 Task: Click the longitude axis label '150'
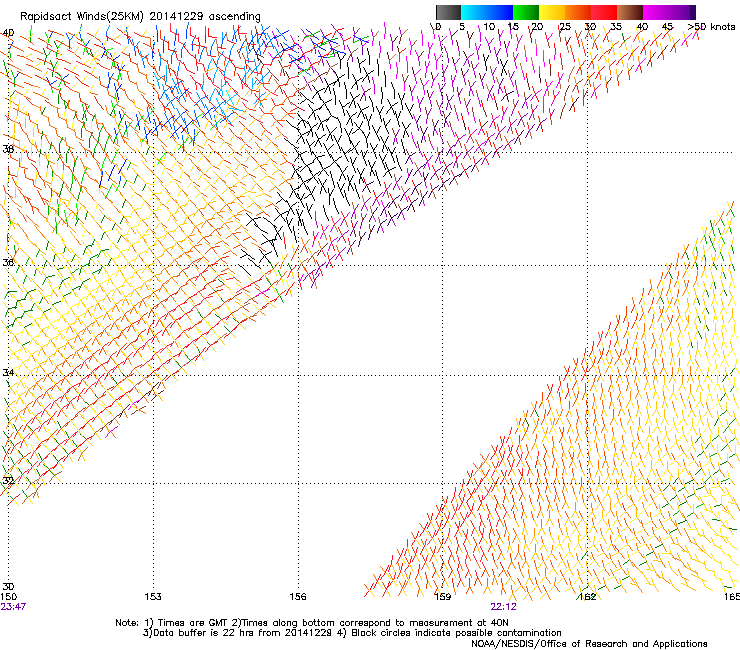[8, 597]
